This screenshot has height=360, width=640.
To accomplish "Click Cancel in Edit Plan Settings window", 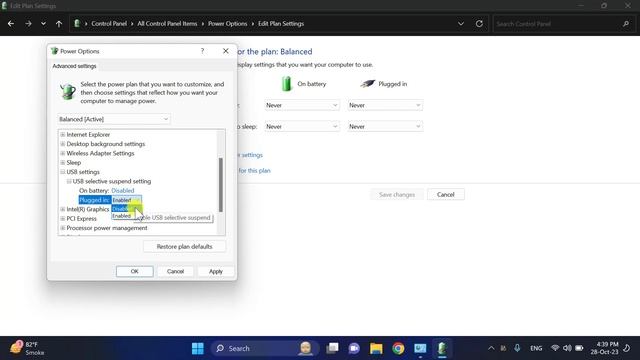I will click(446, 195).
